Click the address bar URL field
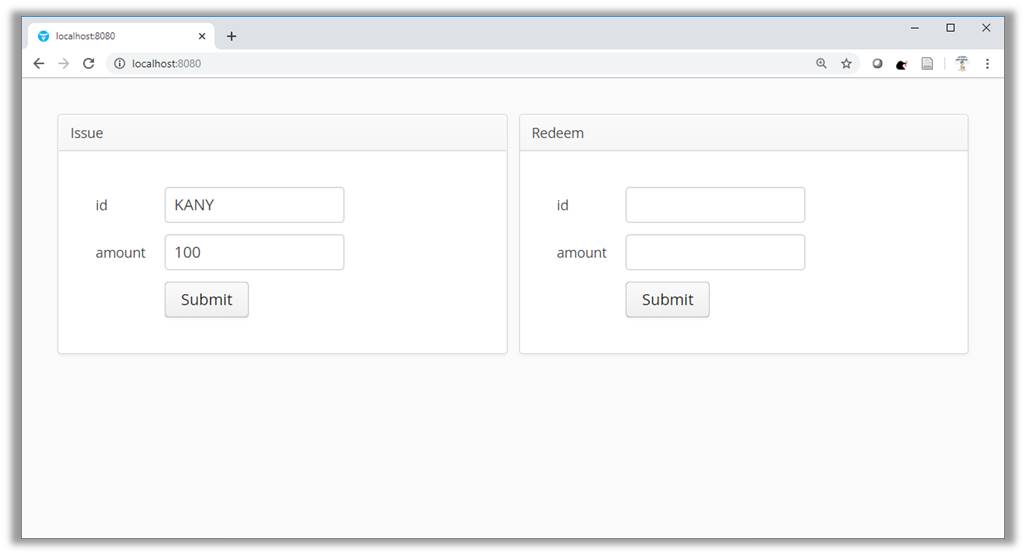Screen dimensions: 1026x555 coord(450,63)
